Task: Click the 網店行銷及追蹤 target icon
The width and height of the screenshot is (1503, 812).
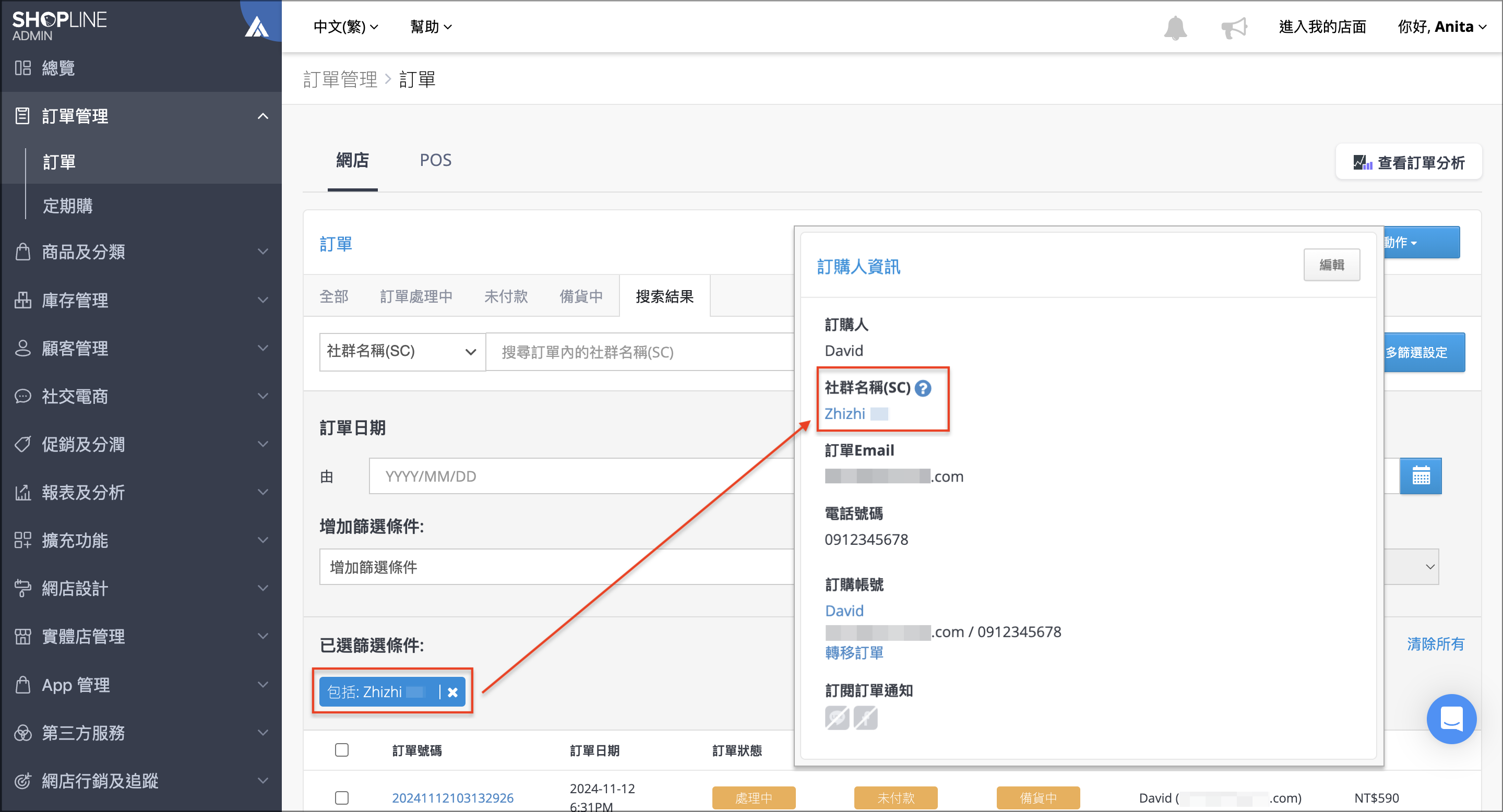Action: 23,781
